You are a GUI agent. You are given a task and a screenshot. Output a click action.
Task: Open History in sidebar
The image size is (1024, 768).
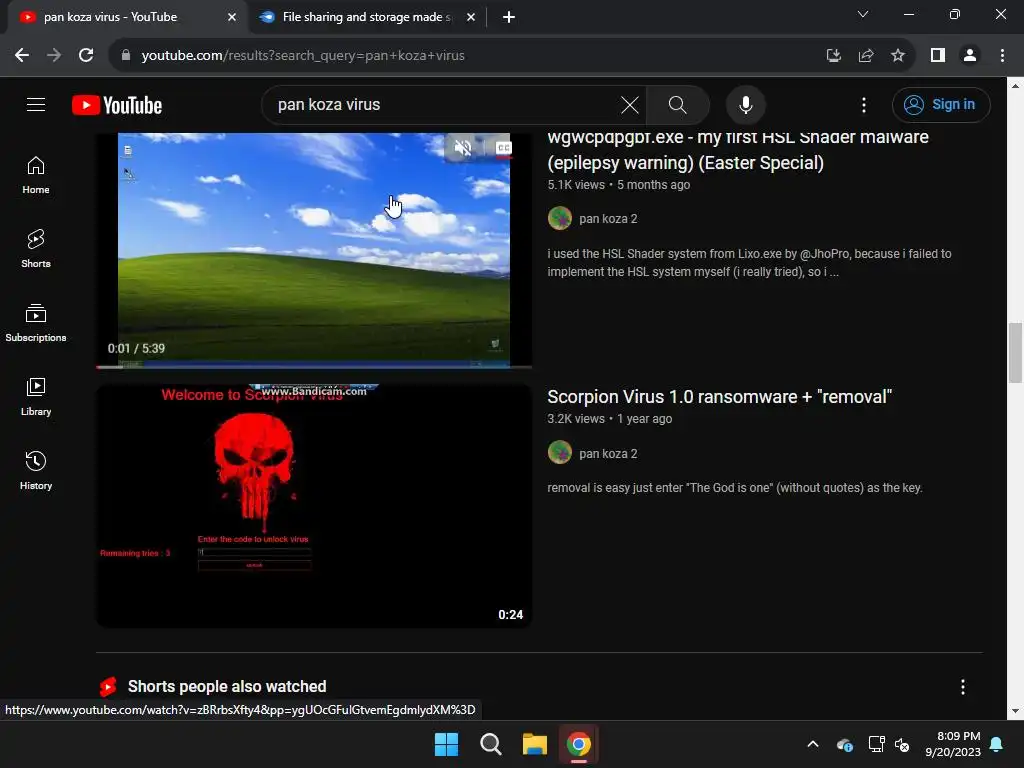tap(36, 470)
